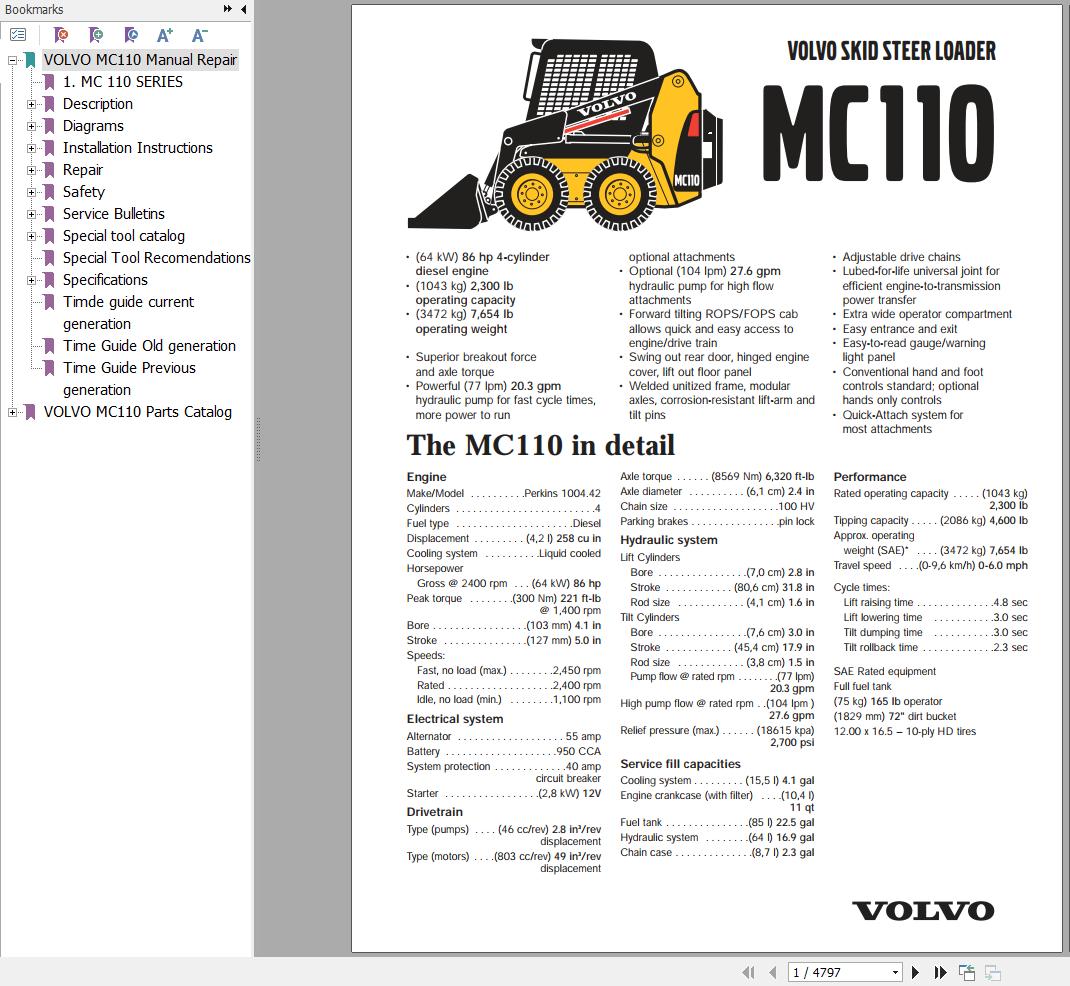Open the Special Tool Recomendations bookmark

[x=156, y=258]
